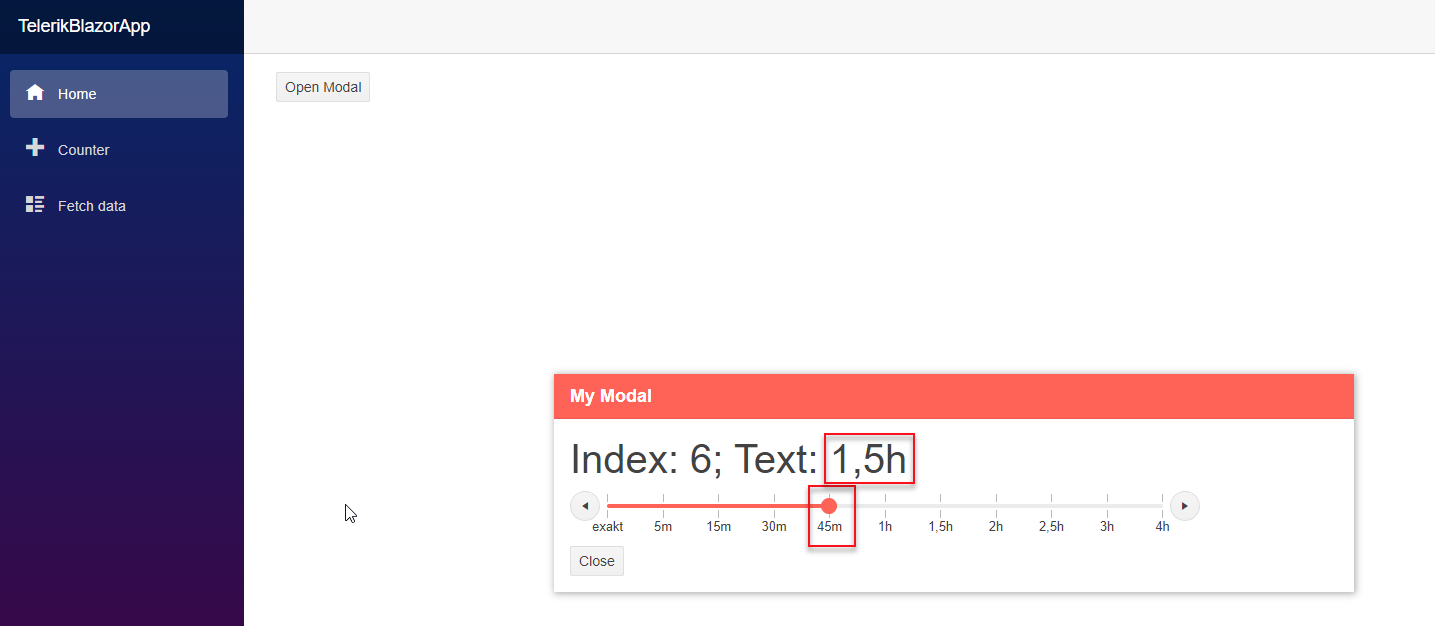Click the slider decrease arrow button
The width and height of the screenshot is (1435, 626).
tap(585, 506)
